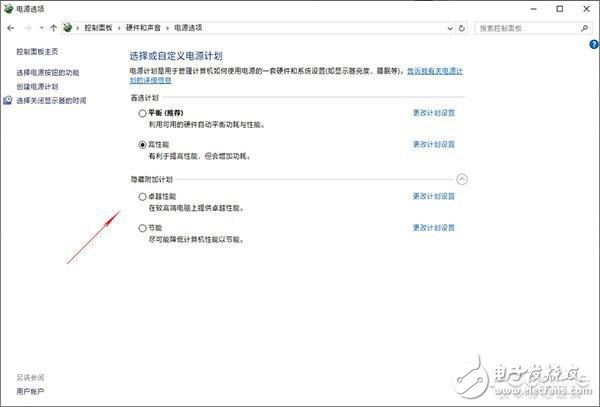Select the 高性能 power plan

tap(142, 145)
